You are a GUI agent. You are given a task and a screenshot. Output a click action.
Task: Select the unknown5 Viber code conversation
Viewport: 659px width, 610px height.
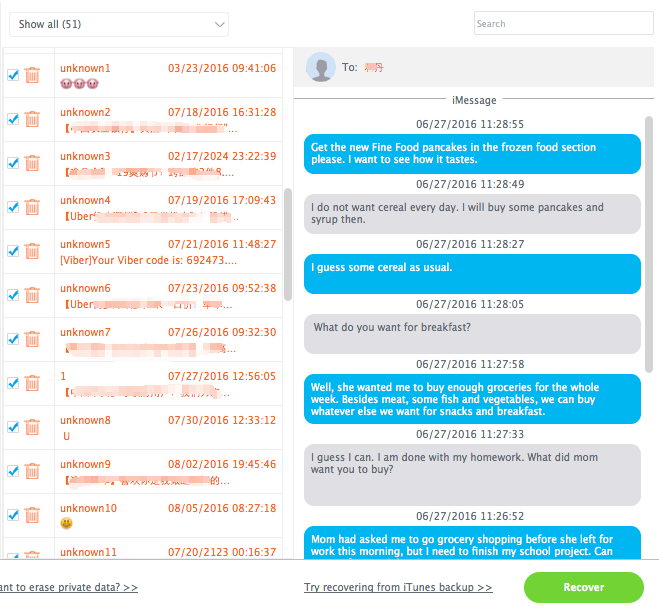coord(168,252)
